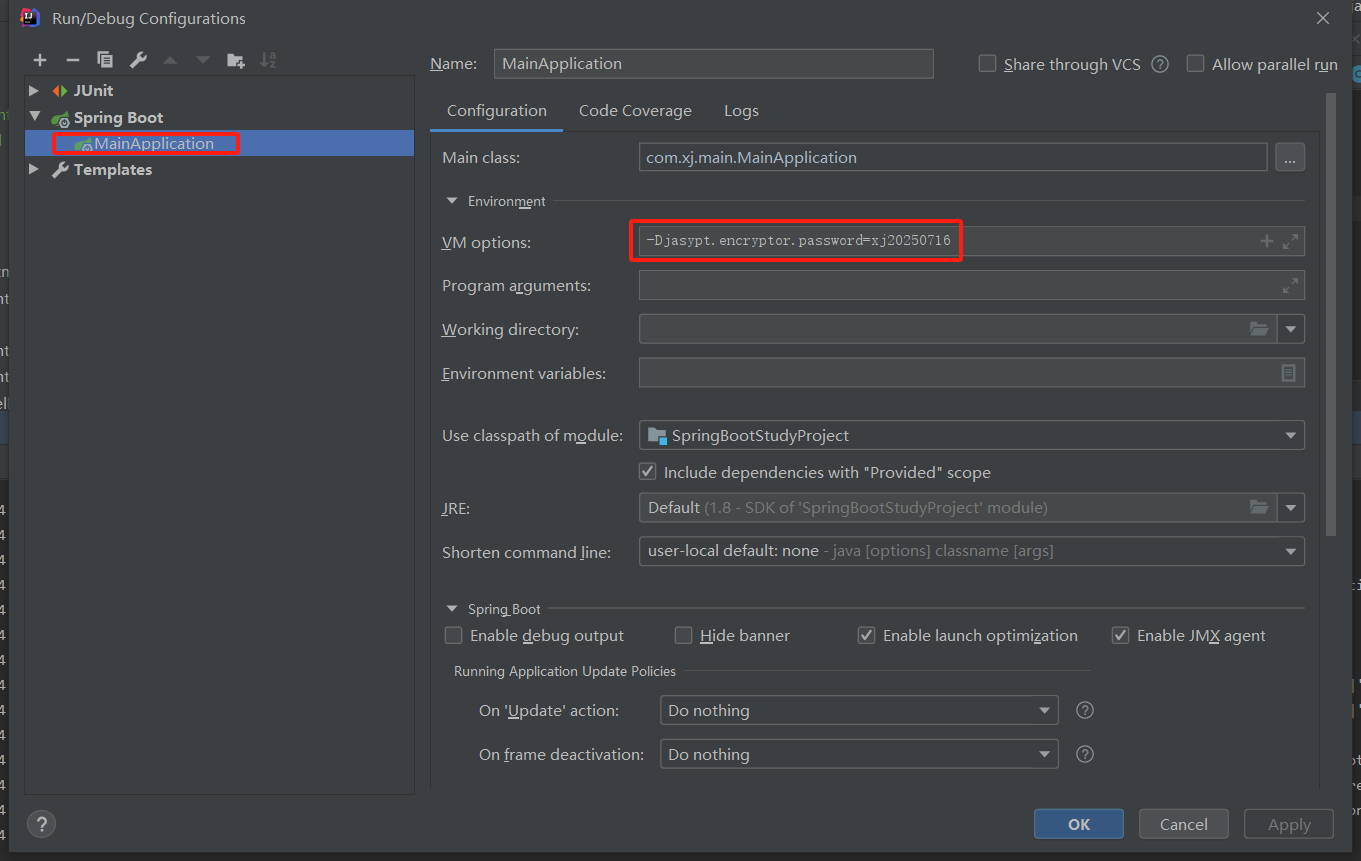Toggle Enable launch optimization checkbox
The image size is (1361, 861).
point(866,635)
